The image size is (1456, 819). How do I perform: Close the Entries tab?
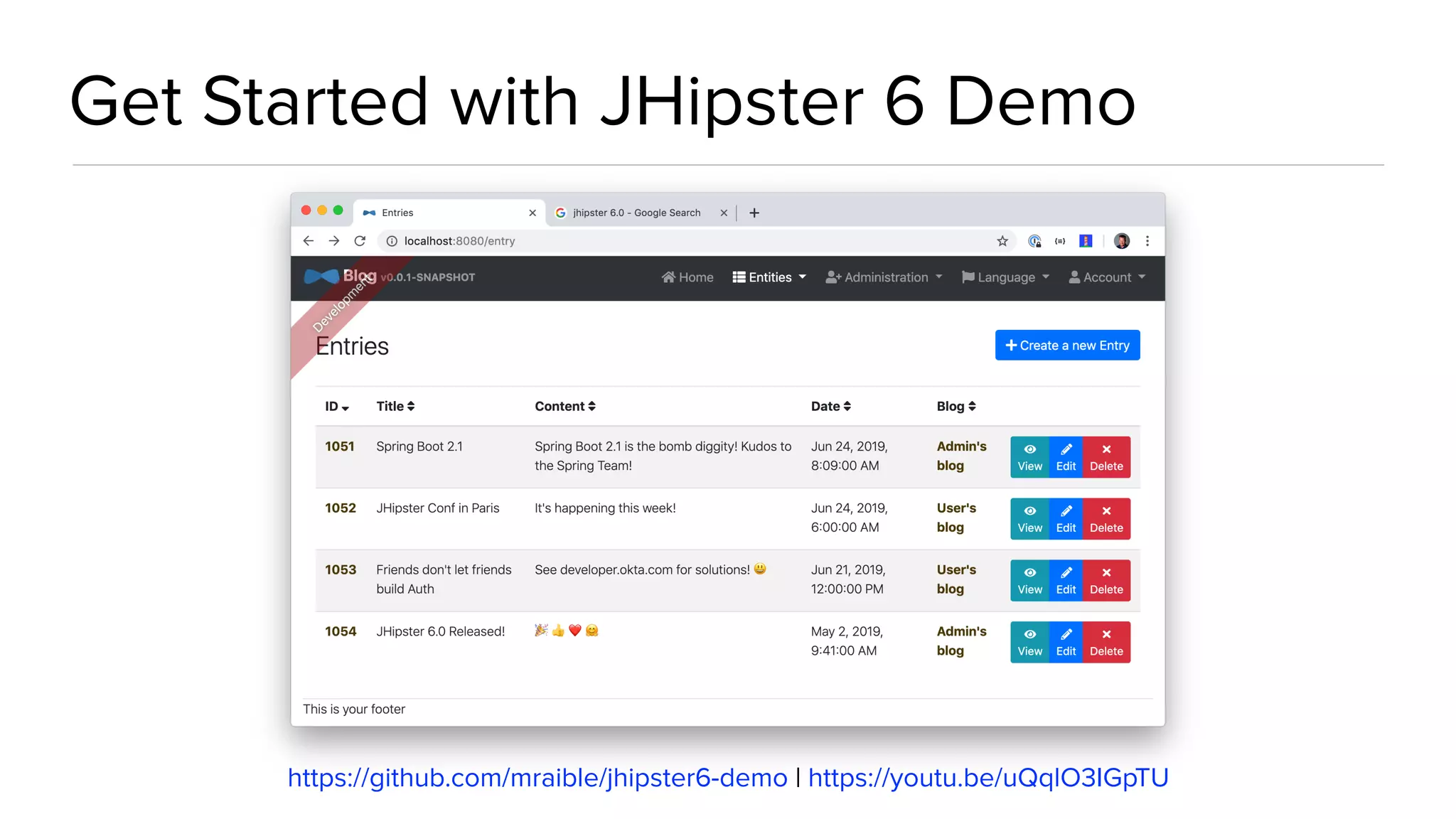coord(532,213)
